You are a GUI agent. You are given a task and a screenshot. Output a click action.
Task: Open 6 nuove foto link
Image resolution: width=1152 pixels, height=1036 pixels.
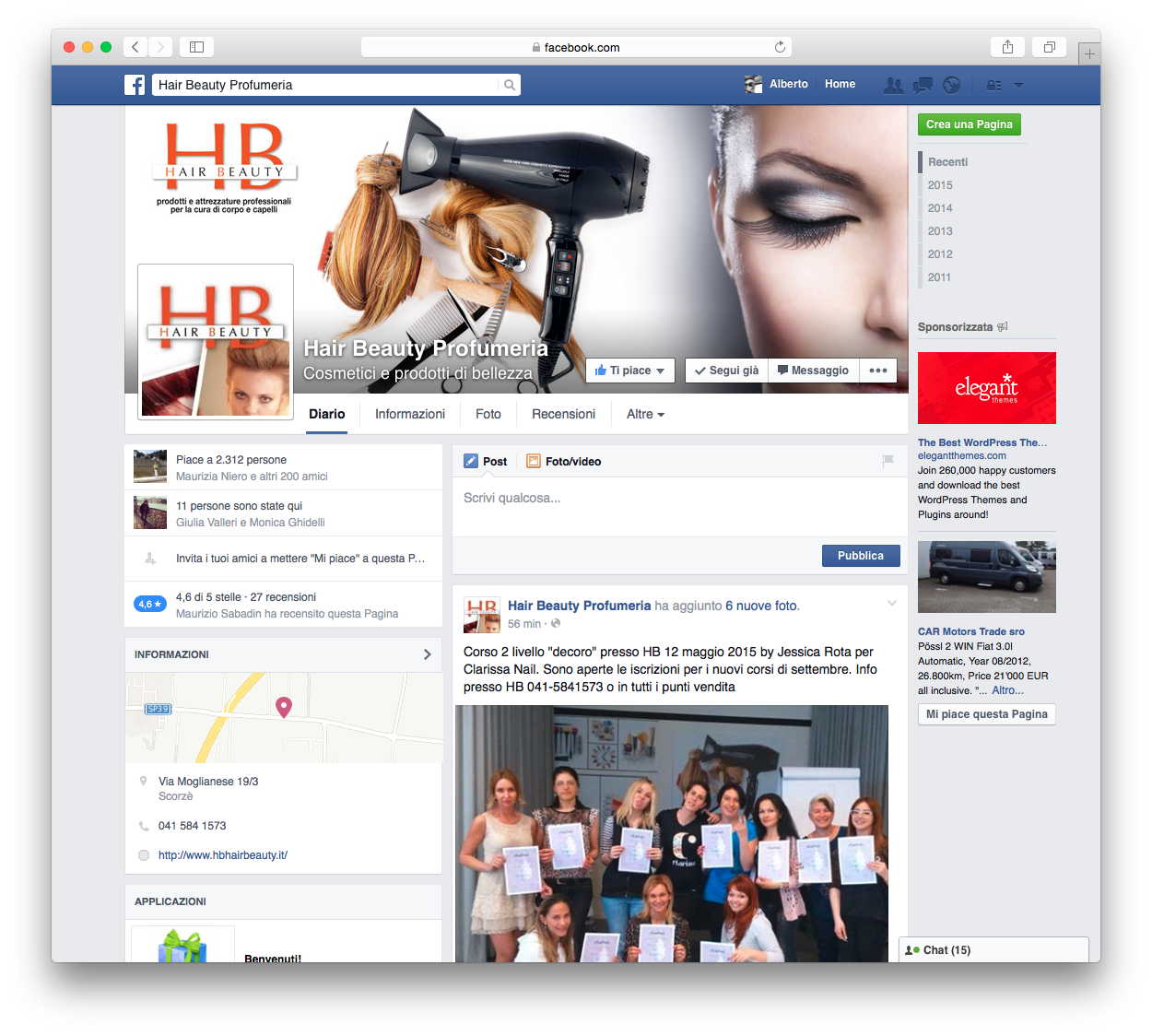pos(760,606)
